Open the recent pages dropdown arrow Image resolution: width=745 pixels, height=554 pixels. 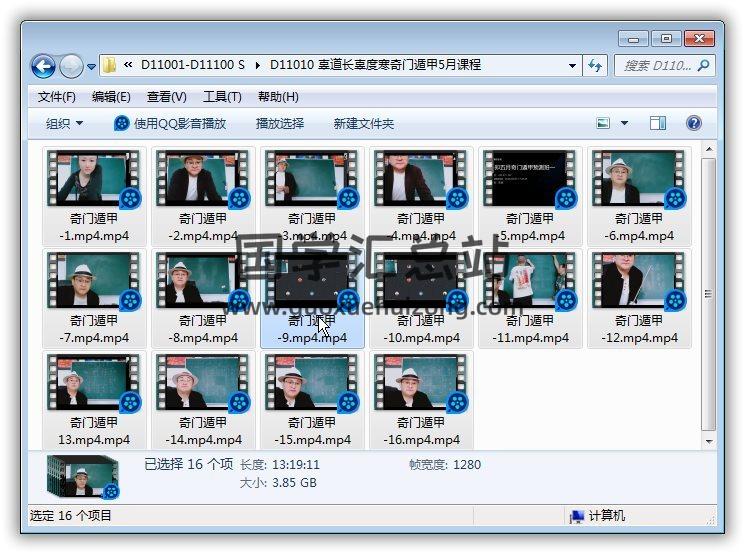tap(92, 67)
